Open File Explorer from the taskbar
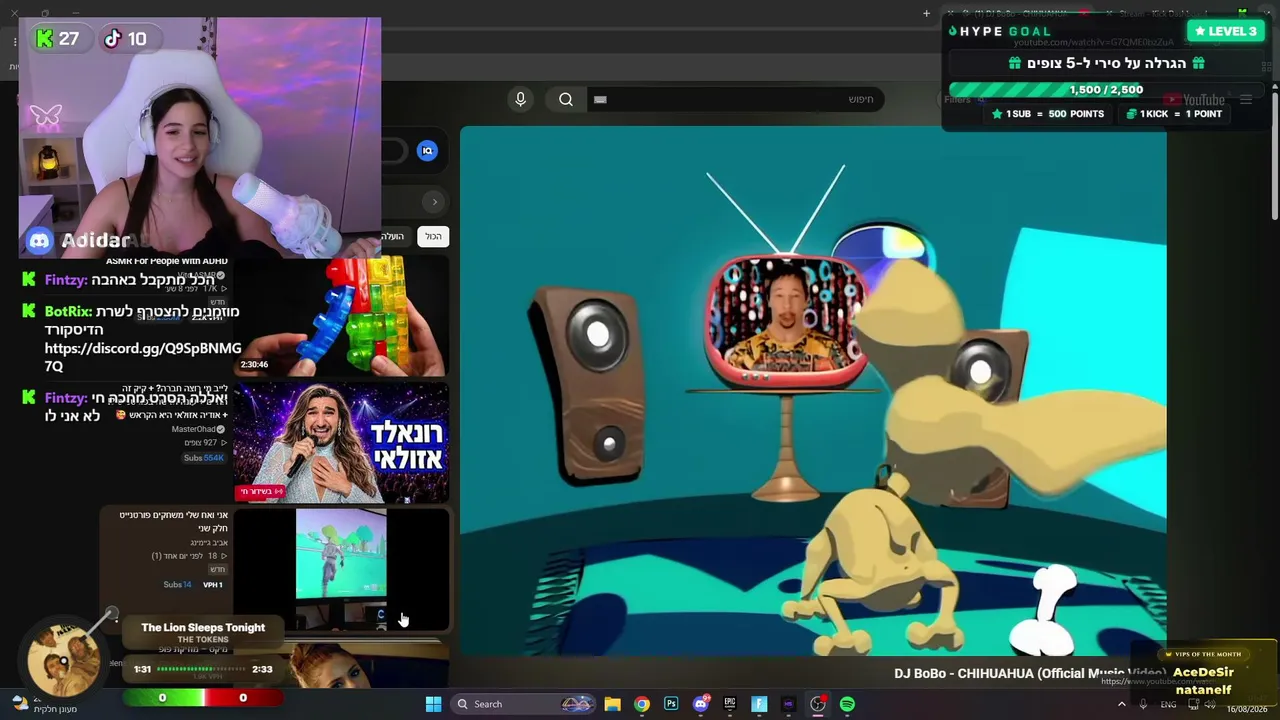This screenshot has height=720, width=1280. [x=613, y=704]
